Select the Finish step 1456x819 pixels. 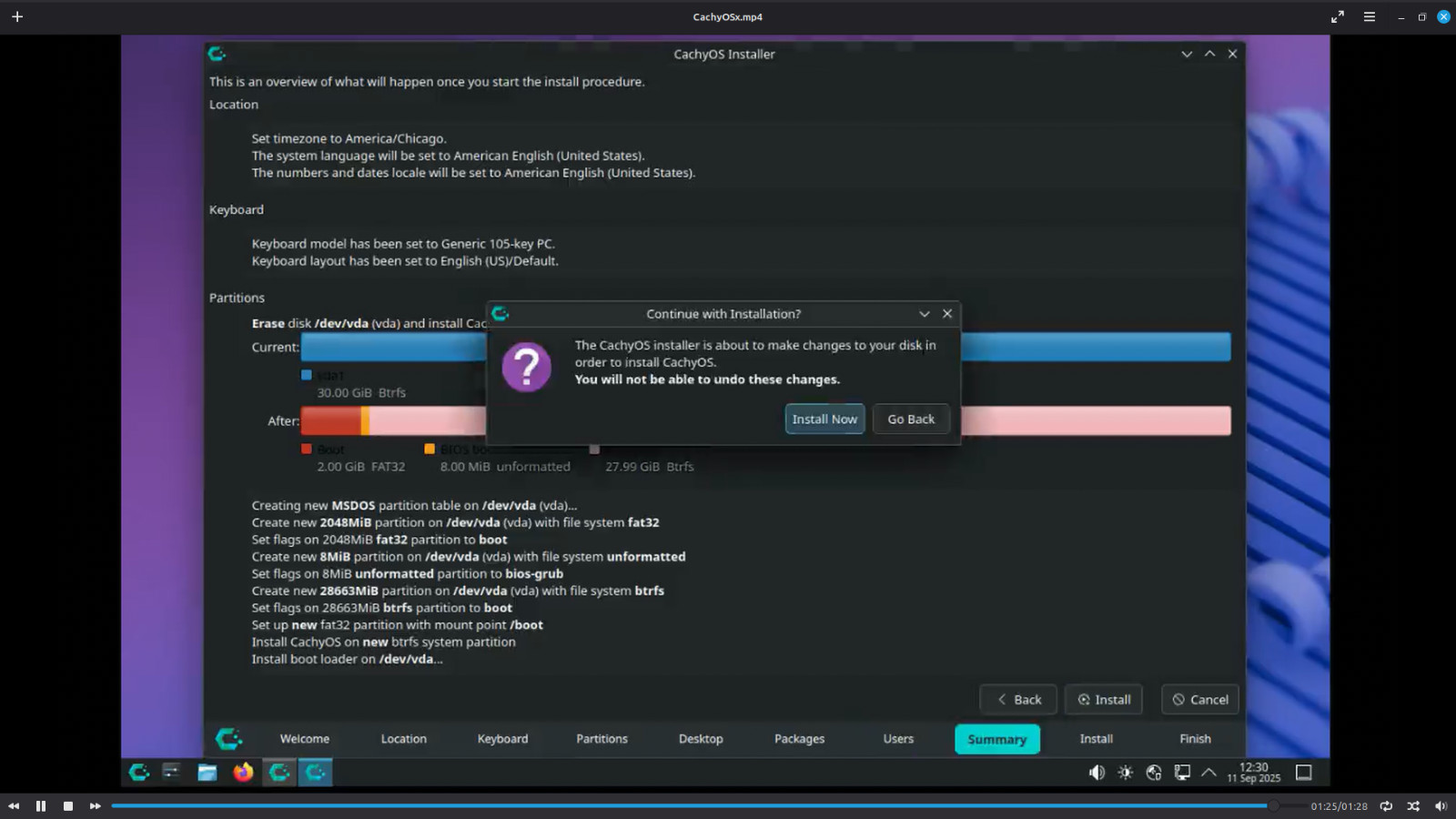[x=1195, y=739]
